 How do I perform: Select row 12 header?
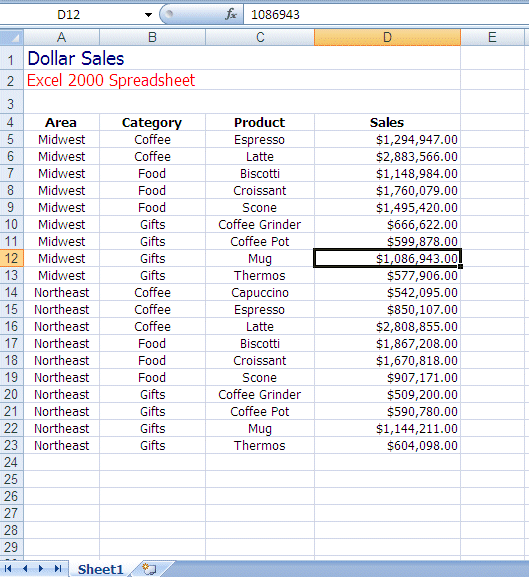pos(12,258)
